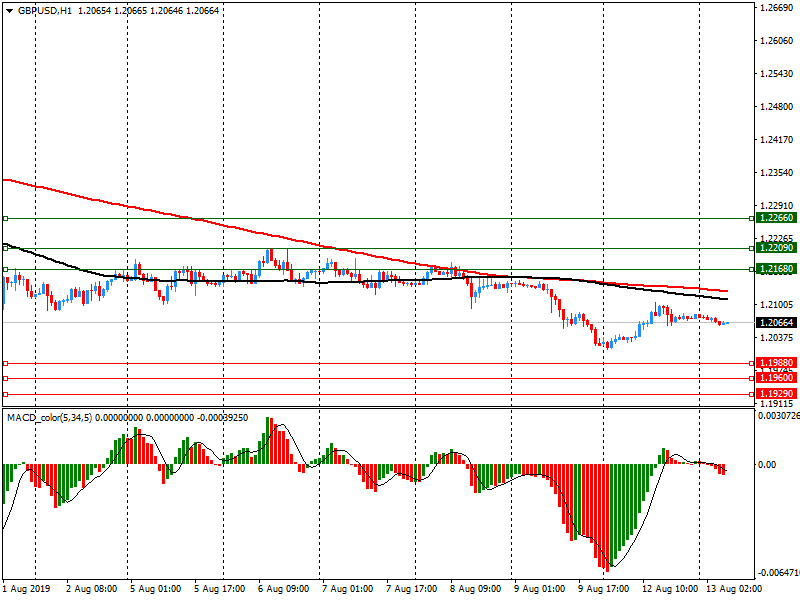
Task: Click the 1.21005 price scale value
Action: coord(777,305)
